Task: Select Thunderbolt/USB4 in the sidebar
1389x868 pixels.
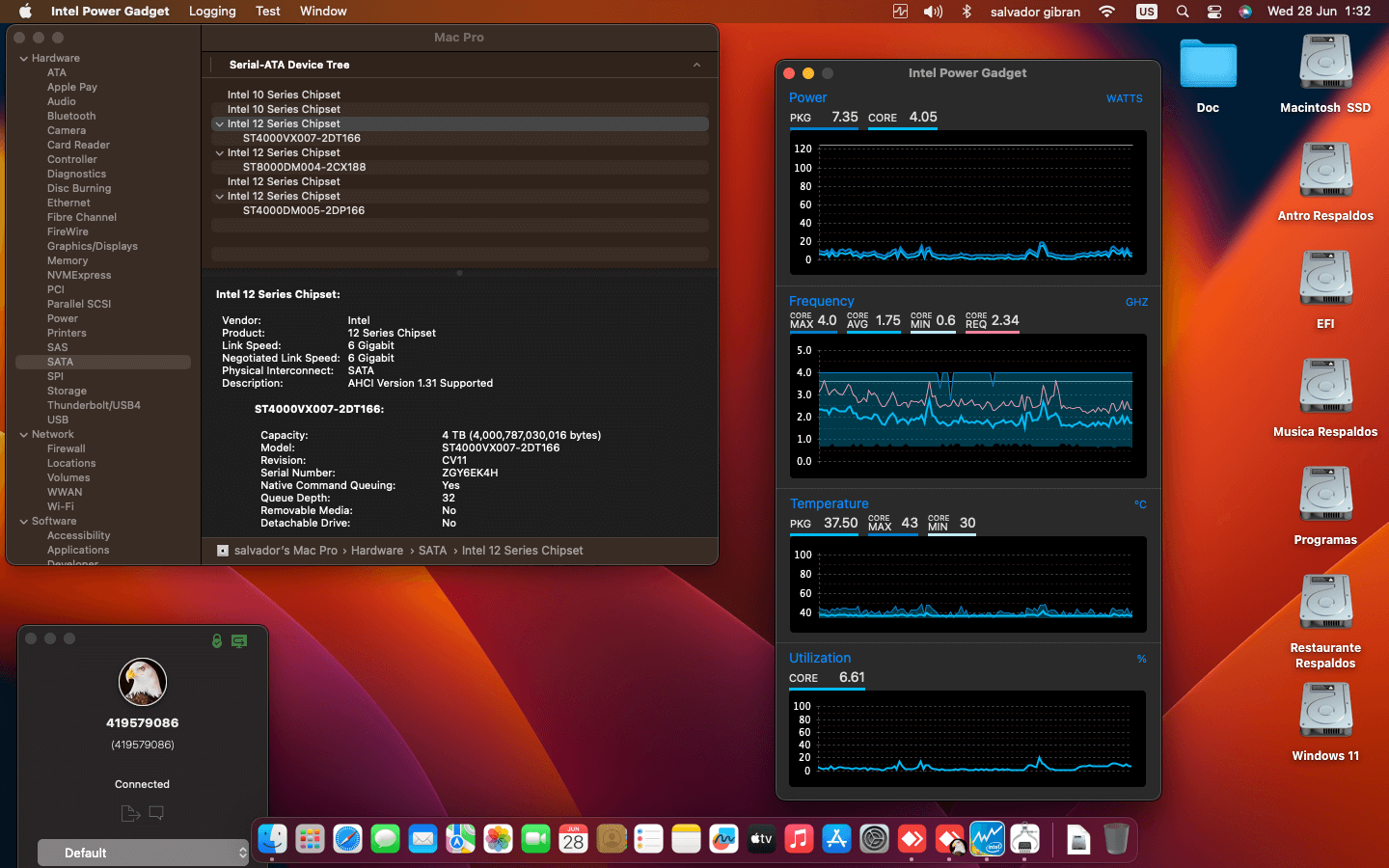Action: click(x=94, y=406)
